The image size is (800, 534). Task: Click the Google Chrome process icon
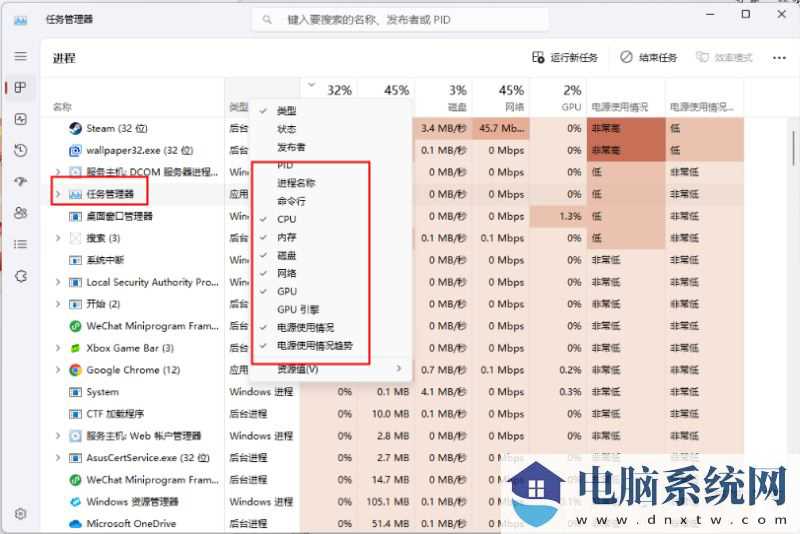coord(75,370)
